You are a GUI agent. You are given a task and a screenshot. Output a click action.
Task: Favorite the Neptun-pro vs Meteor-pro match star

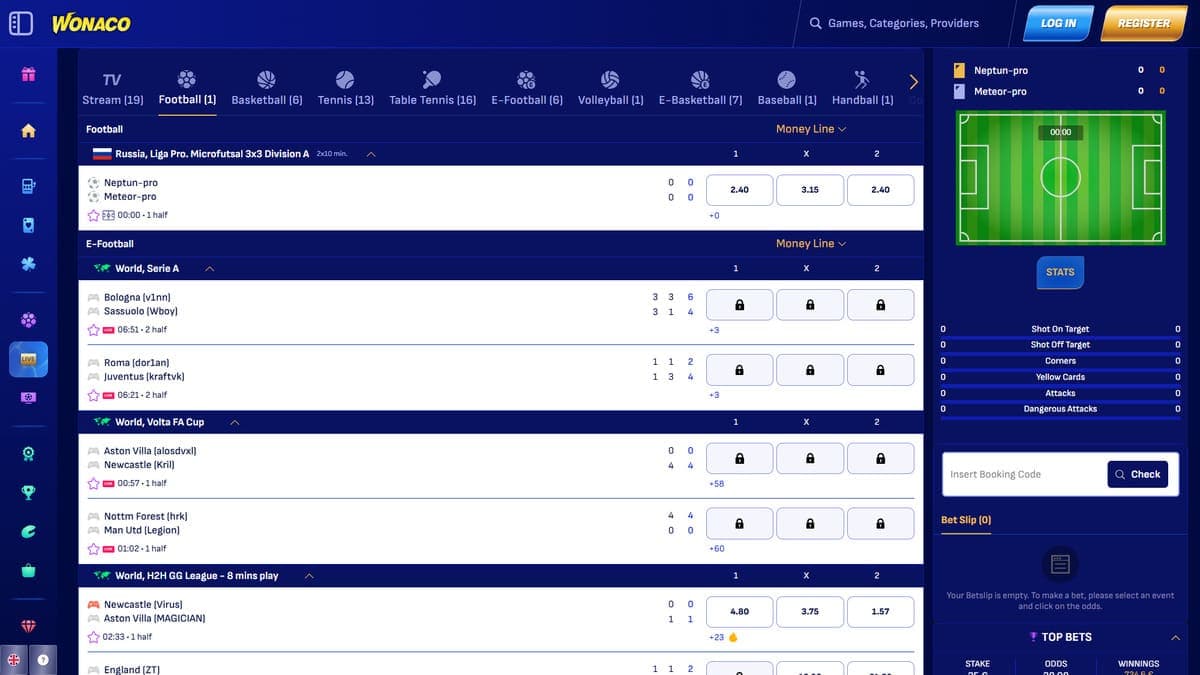pyautogui.click(x=93, y=215)
